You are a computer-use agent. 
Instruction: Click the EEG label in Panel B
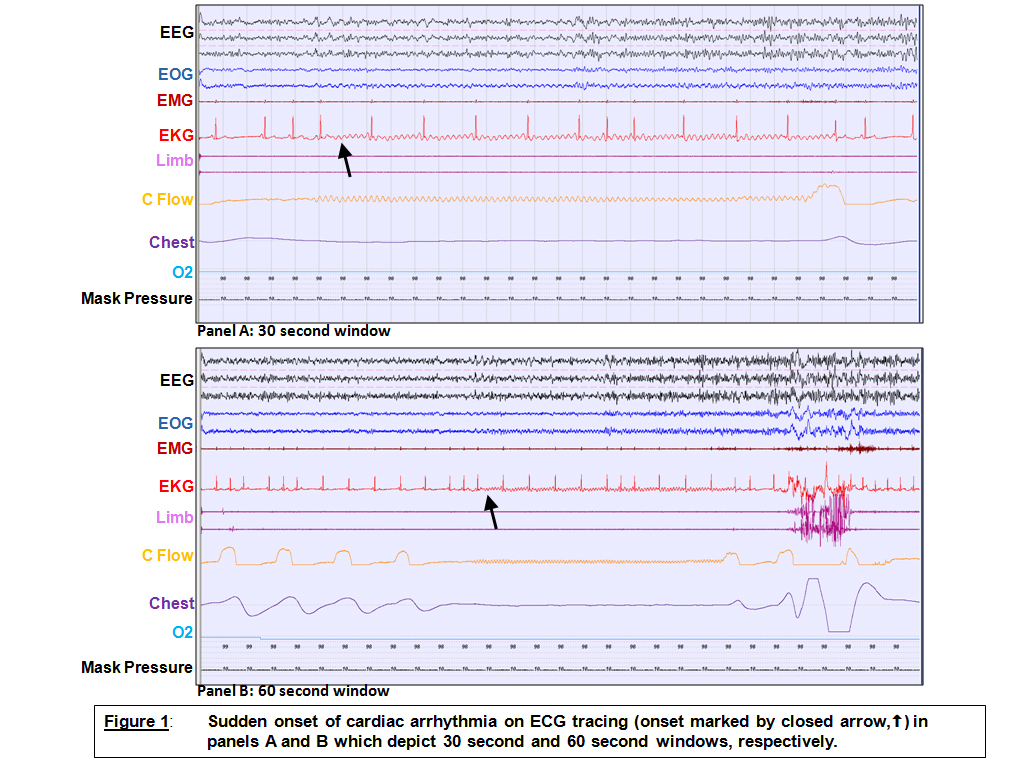point(176,380)
